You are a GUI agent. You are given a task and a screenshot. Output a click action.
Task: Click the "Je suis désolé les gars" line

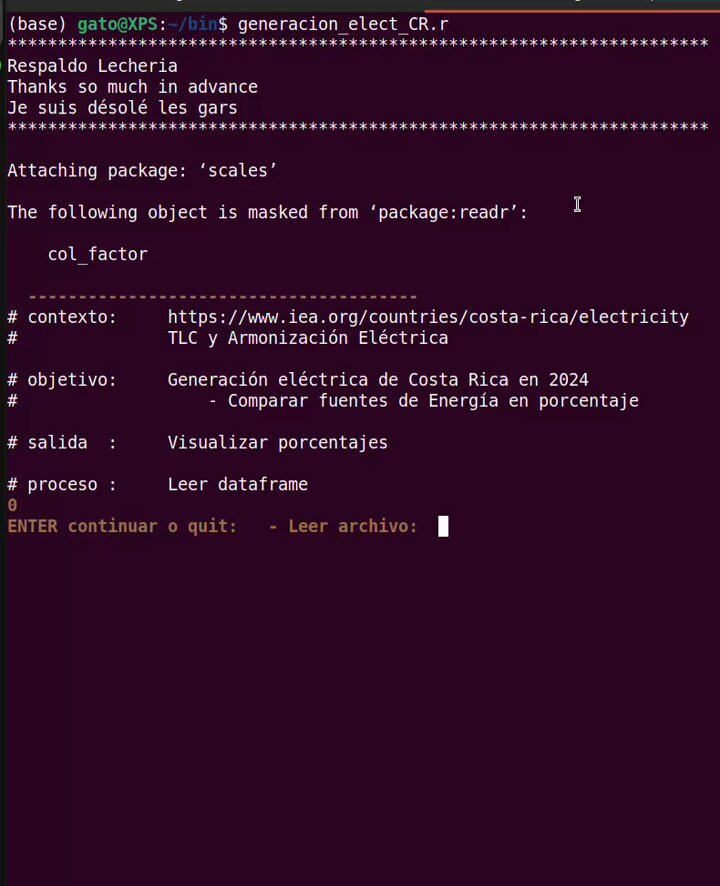(x=122, y=108)
